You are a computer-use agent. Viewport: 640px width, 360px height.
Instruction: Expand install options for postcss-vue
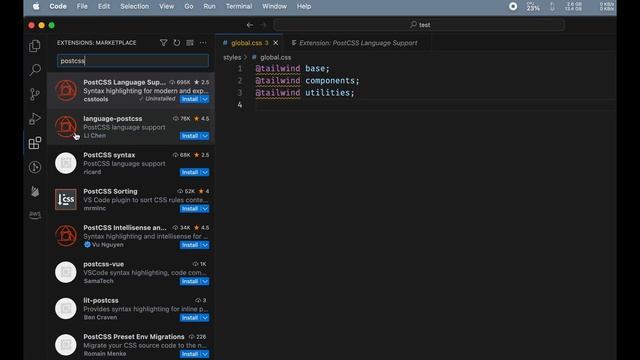click(x=205, y=281)
